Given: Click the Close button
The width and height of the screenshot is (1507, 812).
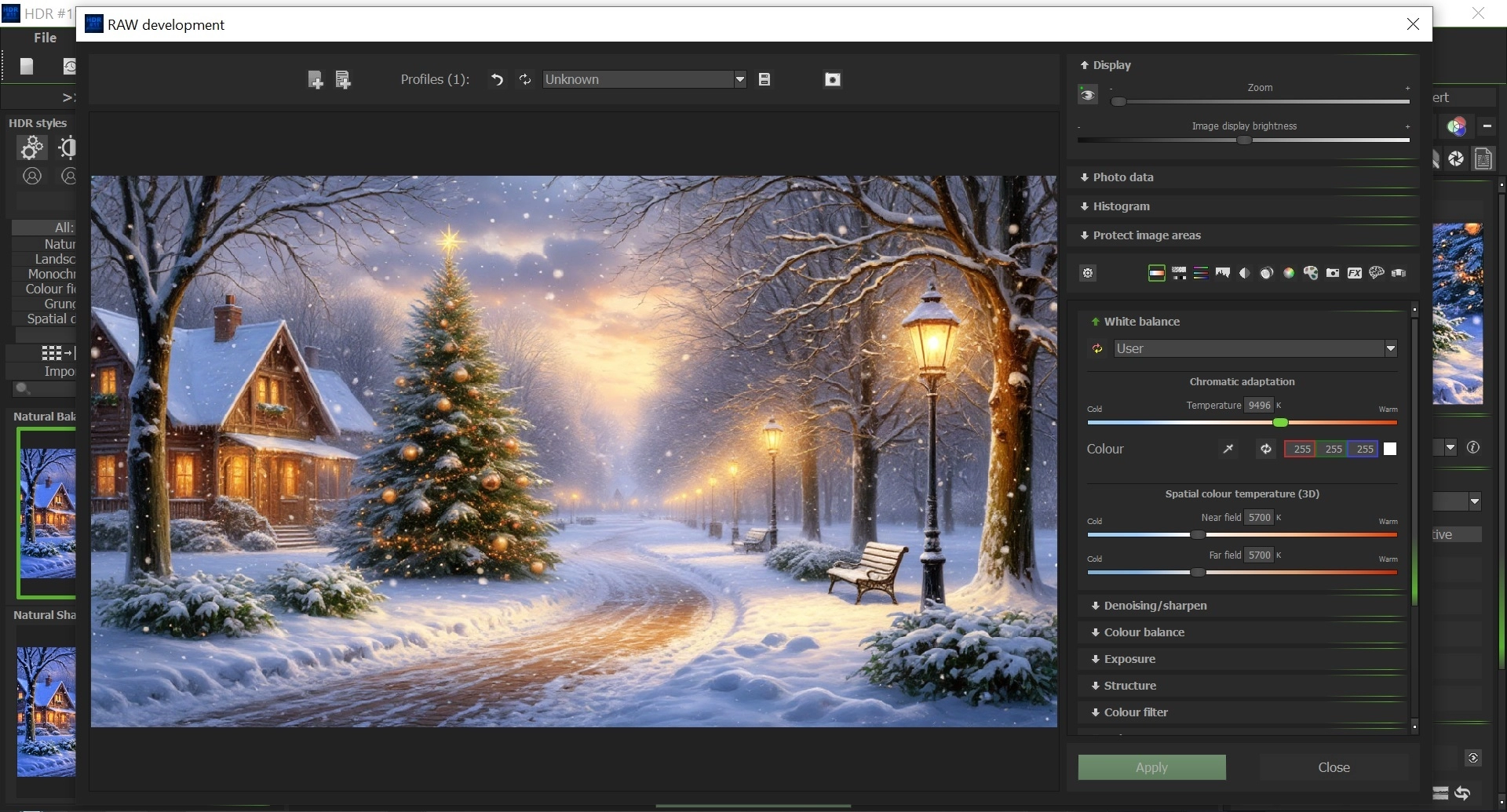Looking at the screenshot, I should coord(1334,767).
